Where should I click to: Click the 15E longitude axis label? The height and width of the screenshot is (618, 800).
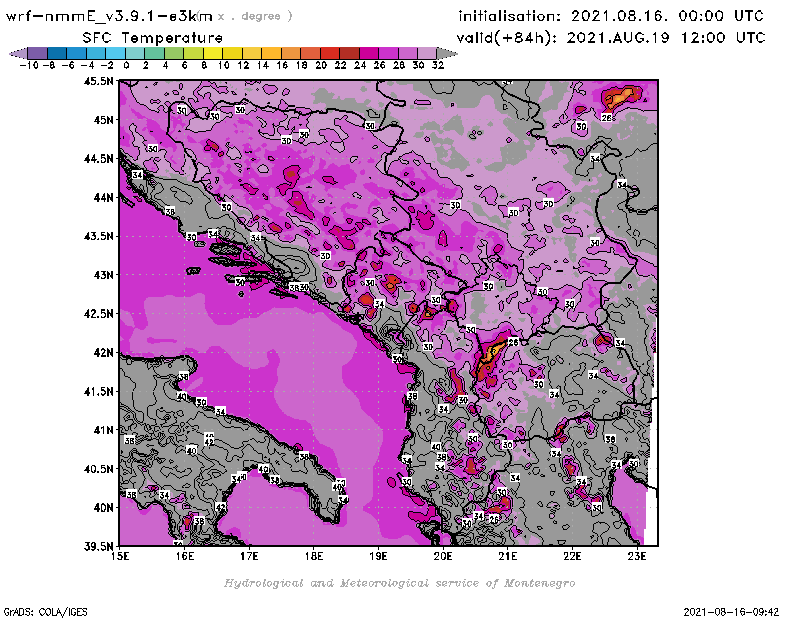(x=120, y=556)
